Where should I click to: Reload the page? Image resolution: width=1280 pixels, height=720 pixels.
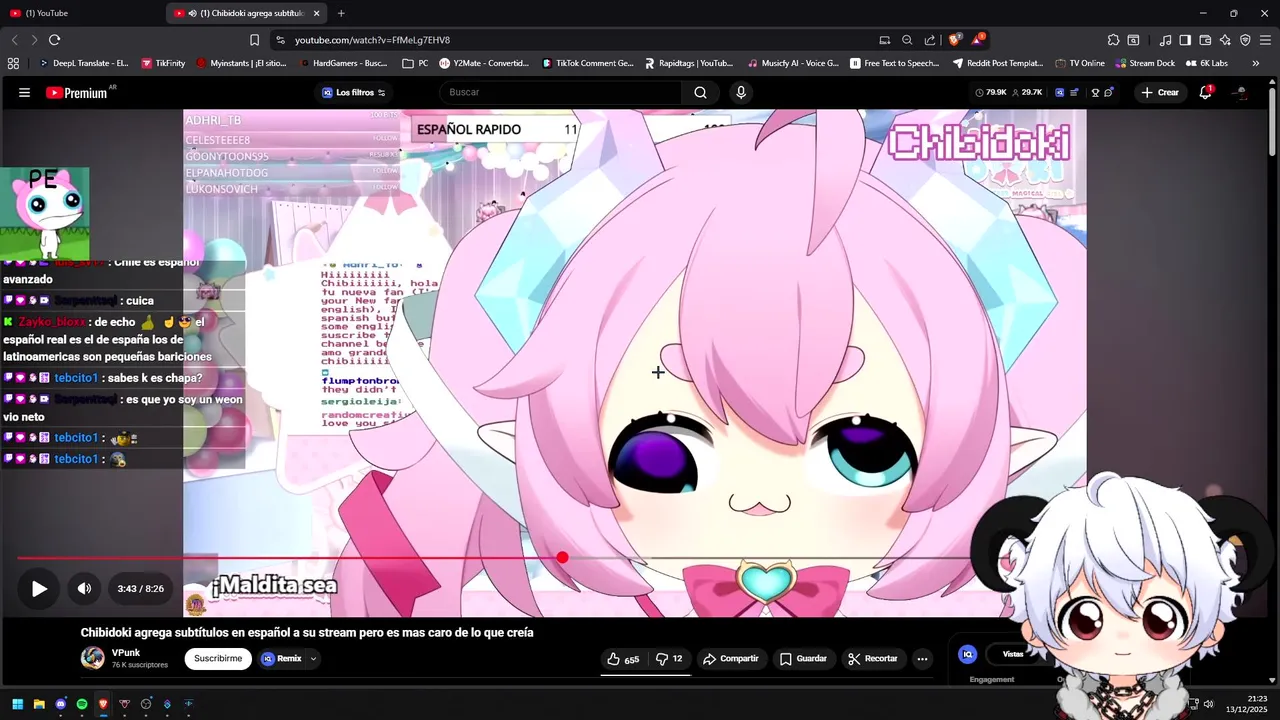[54, 40]
